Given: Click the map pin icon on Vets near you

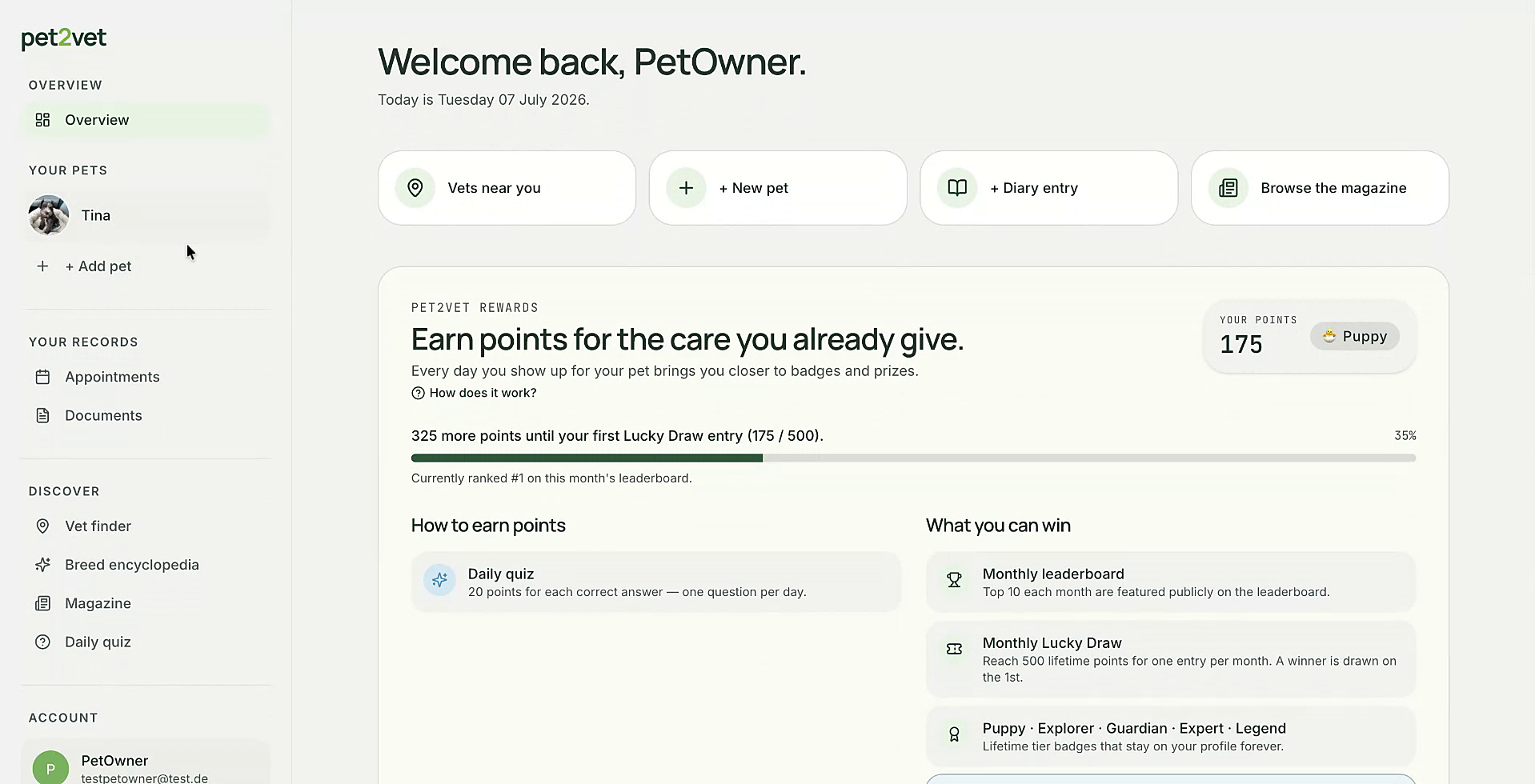Looking at the screenshot, I should (415, 188).
